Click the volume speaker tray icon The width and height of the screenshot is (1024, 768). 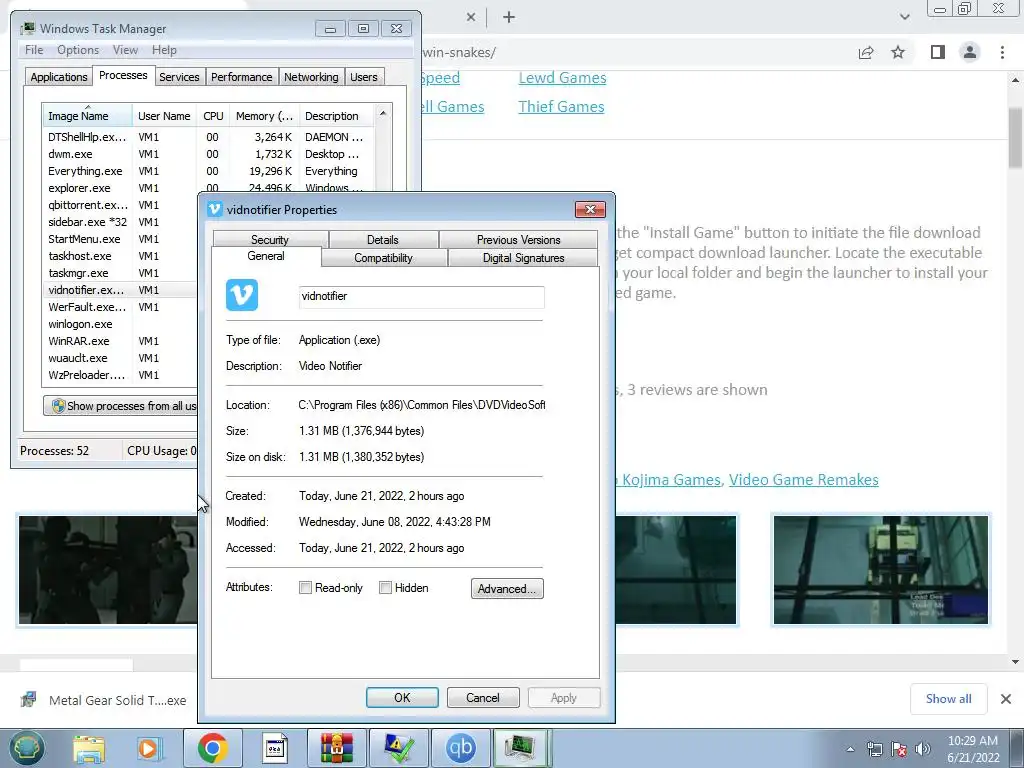click(x=923, y=748)
